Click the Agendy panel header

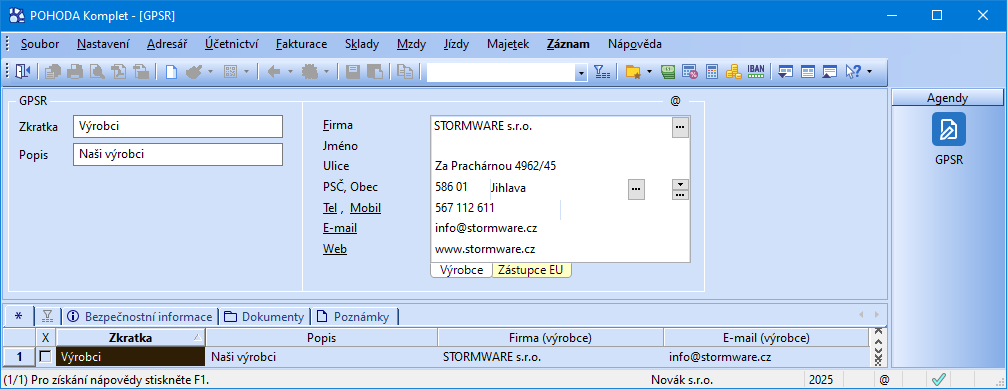(947, 98)
